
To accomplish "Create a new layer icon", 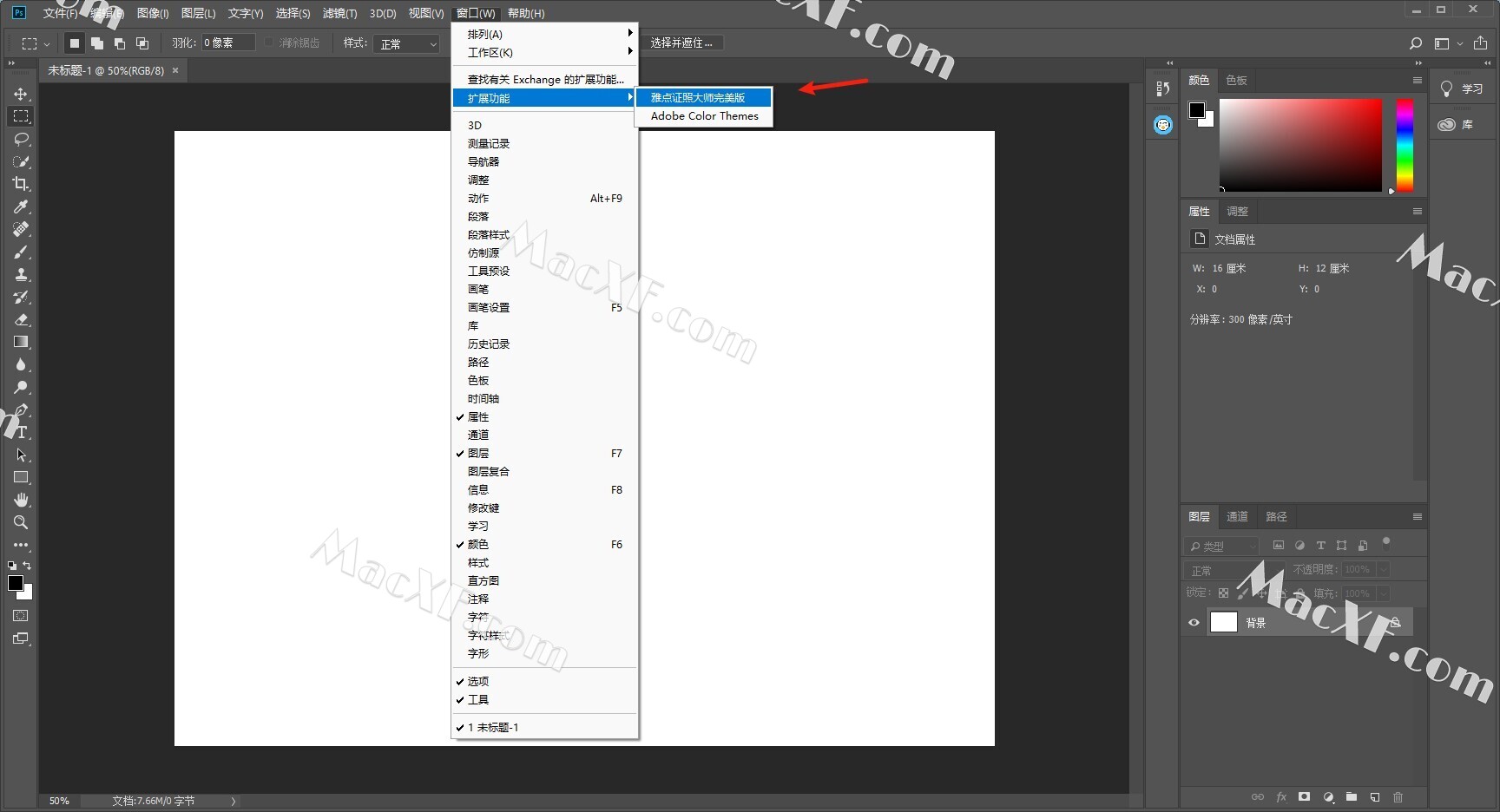I will pyautogui.click(x=1375, y=796).
